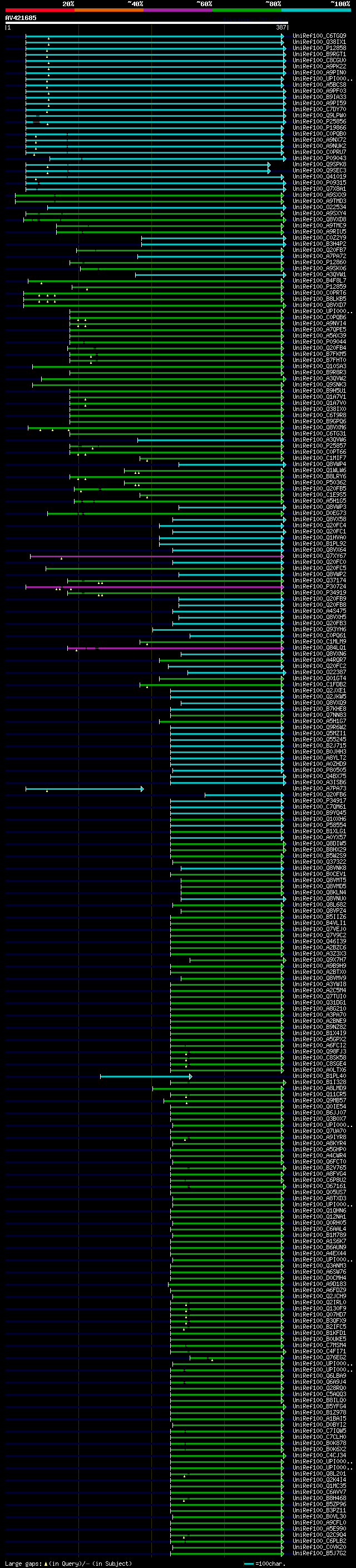This screenshot has height=1568, width=356.
Task: Open hit UniRef100_A9PIN0
Action: (319, 72)
